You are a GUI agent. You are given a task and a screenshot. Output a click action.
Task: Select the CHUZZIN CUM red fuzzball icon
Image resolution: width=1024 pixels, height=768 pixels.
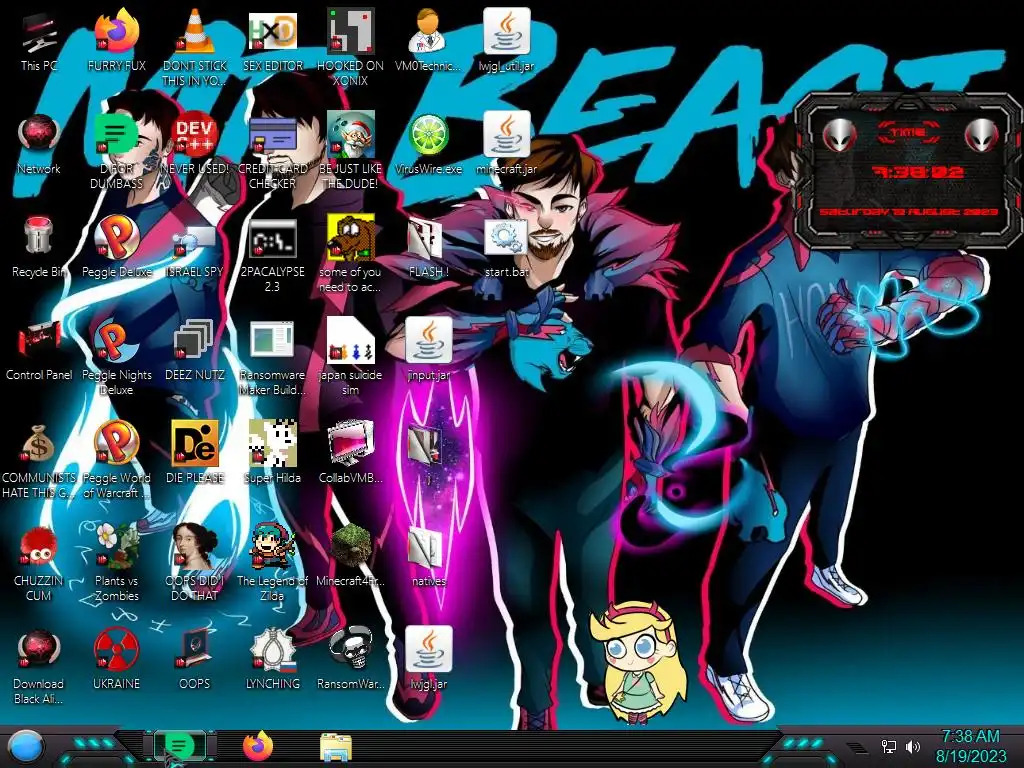pyautogui.click(x=39, y=563)
